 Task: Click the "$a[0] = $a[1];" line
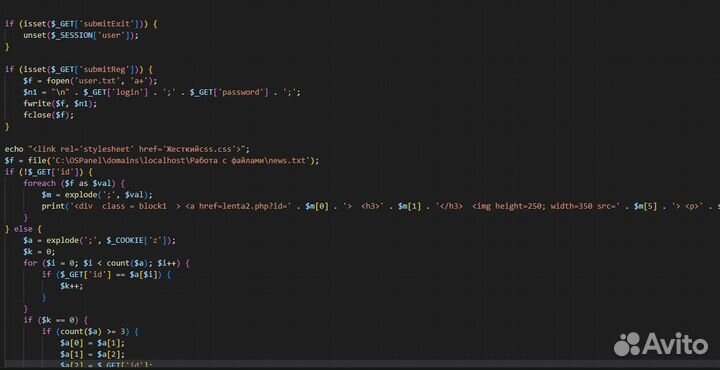(x=92, y=343)
